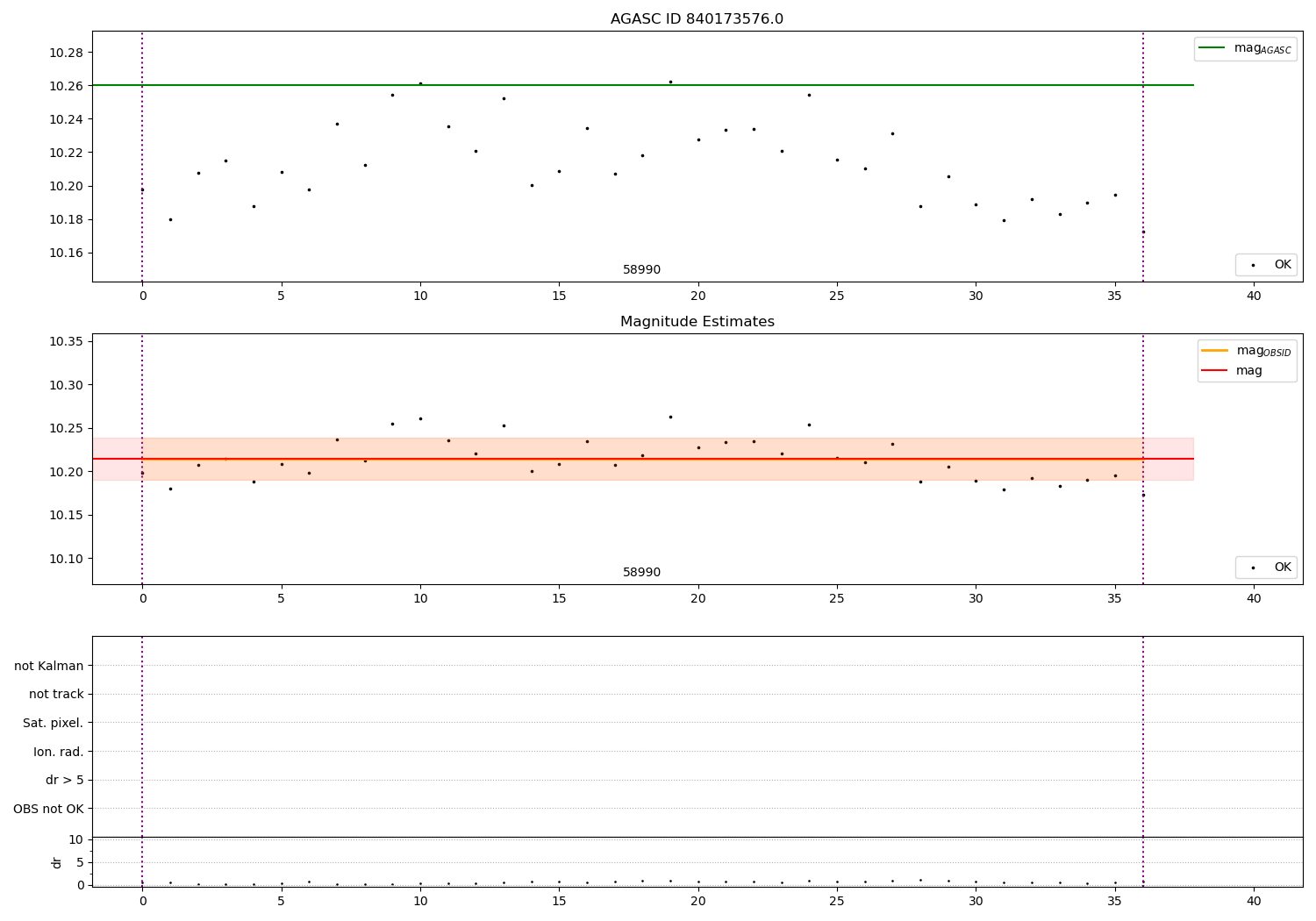
Task: Click the x-axis tick 35 under the bottom plot
Action: pos(1115,901)
